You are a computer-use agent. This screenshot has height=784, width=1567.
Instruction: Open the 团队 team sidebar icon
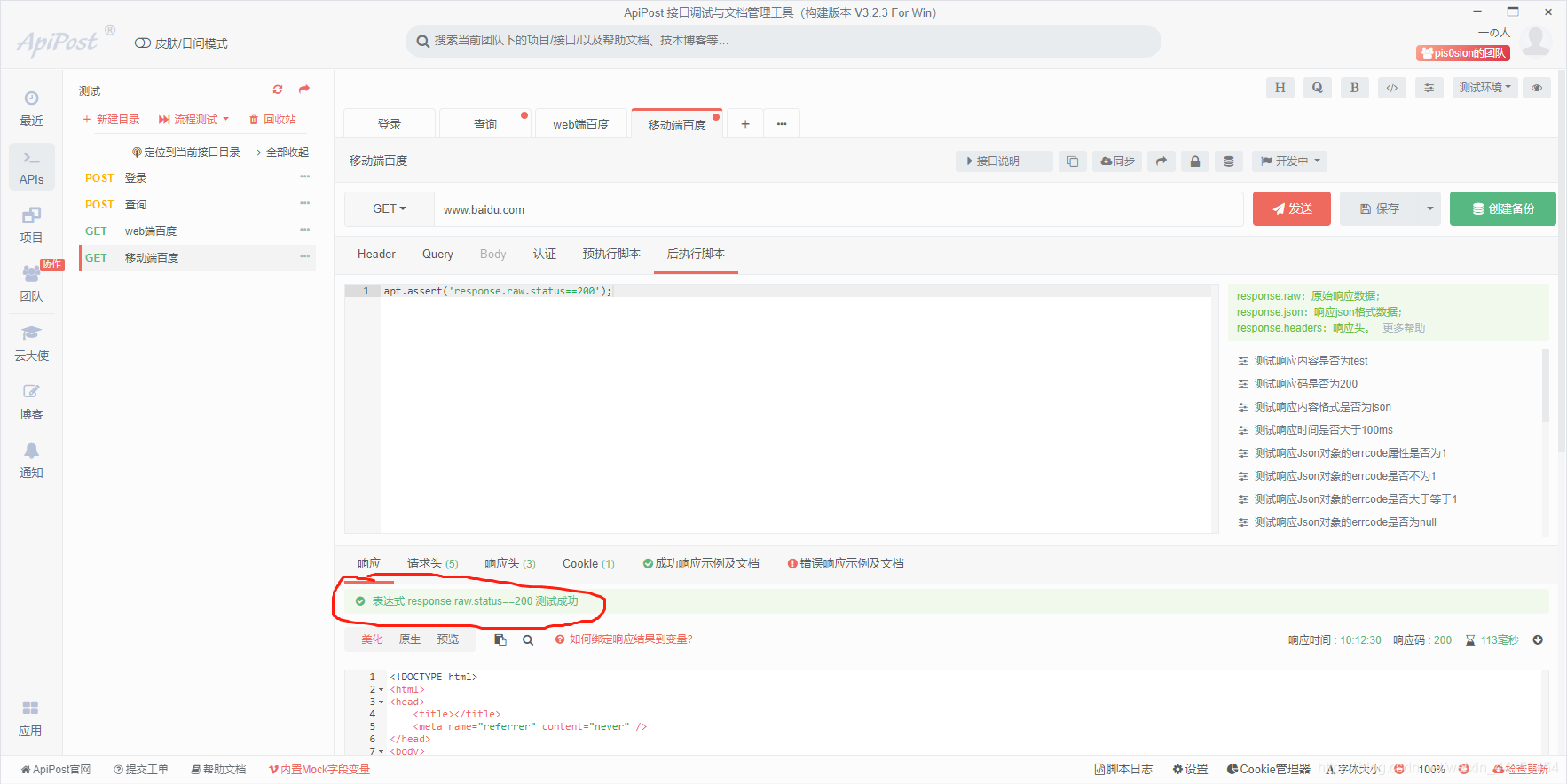[31, 284]
